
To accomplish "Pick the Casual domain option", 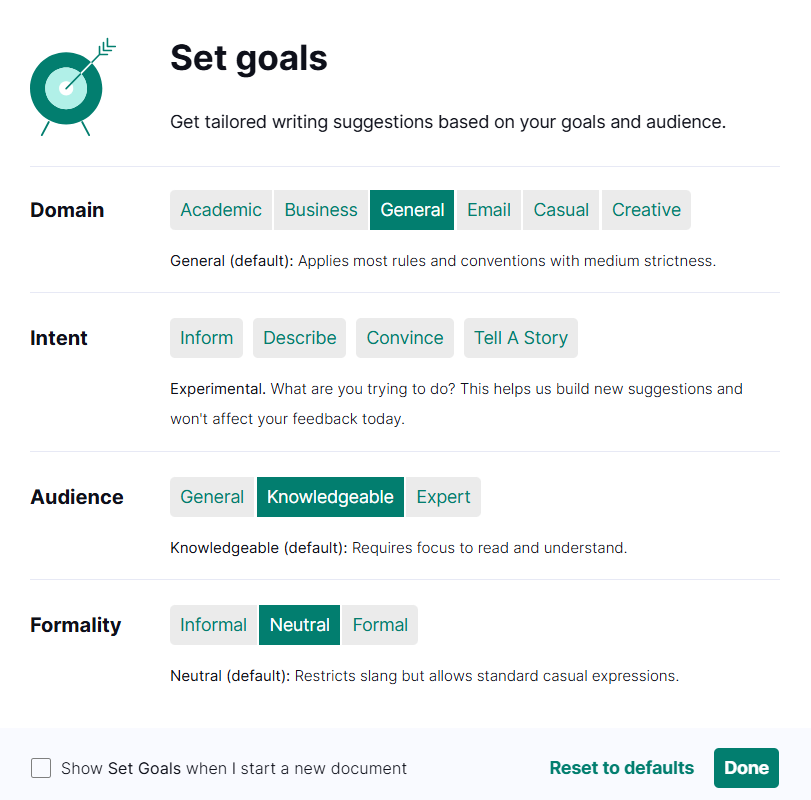I will pyautogui.click(x=561, y=210).
